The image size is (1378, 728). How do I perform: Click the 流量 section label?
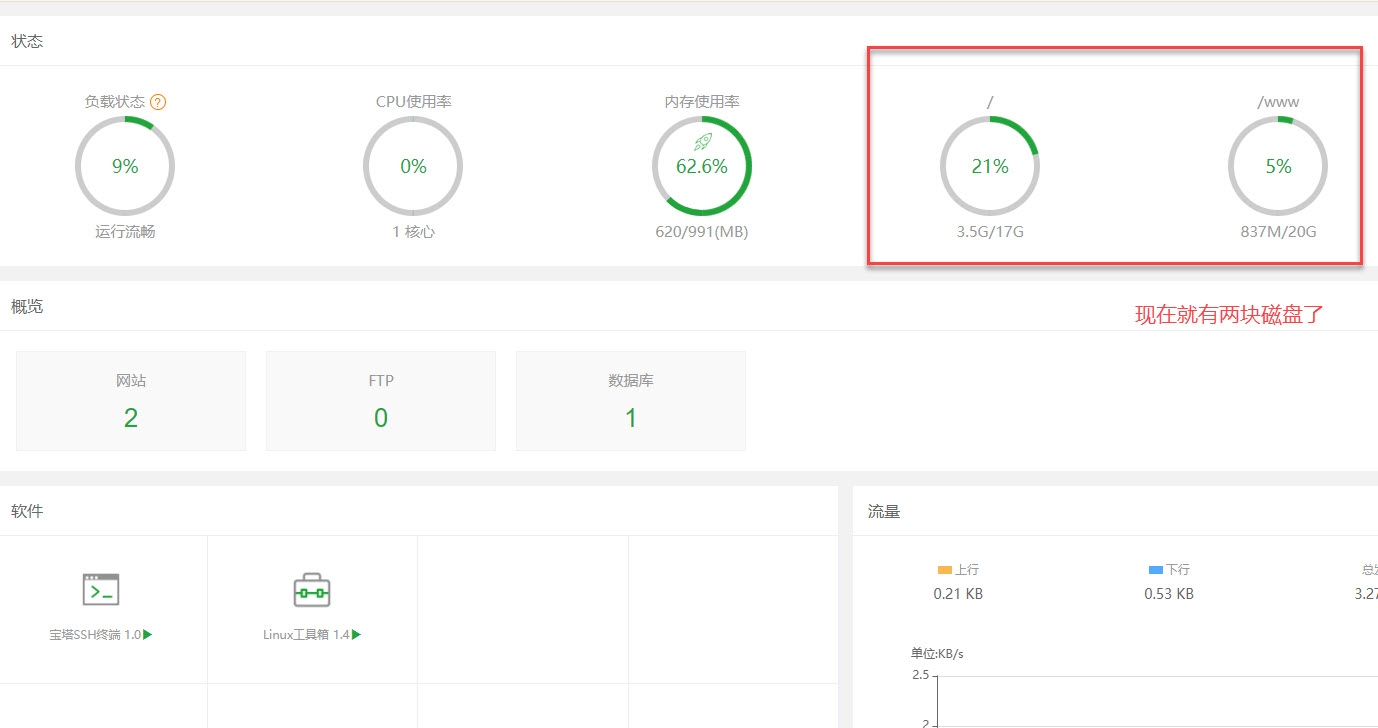point(886,511)
